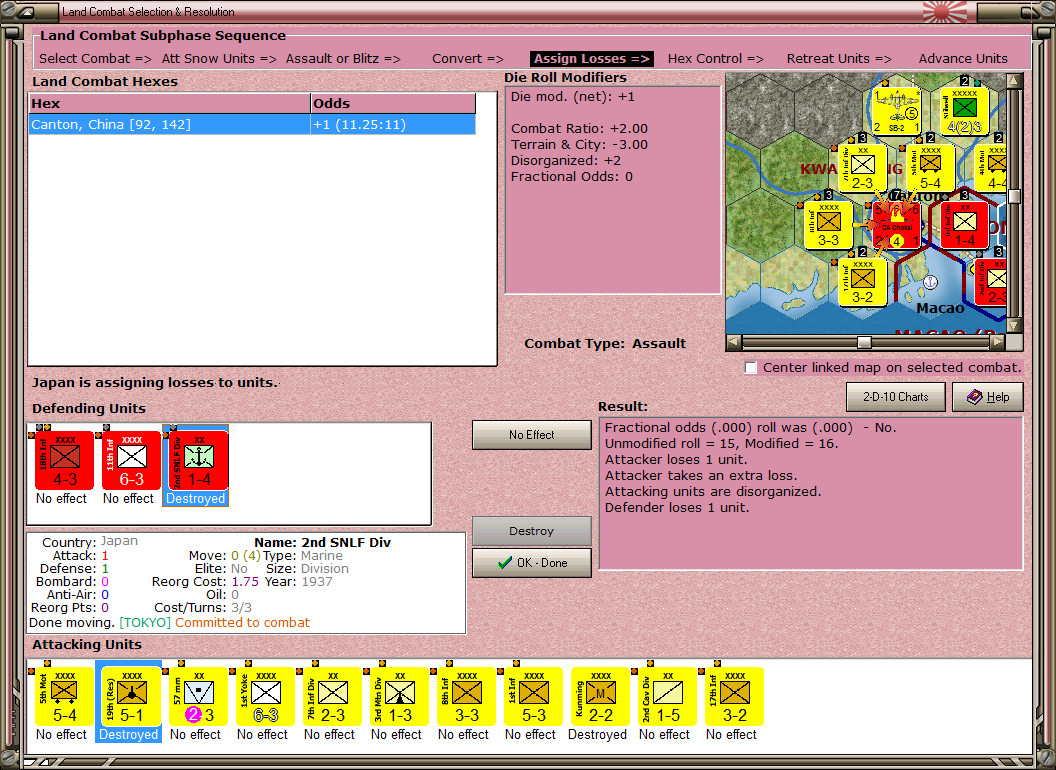Click the map scroll left arrow
This screenshot has width=1056, height=770.
[x=734, y=342]
